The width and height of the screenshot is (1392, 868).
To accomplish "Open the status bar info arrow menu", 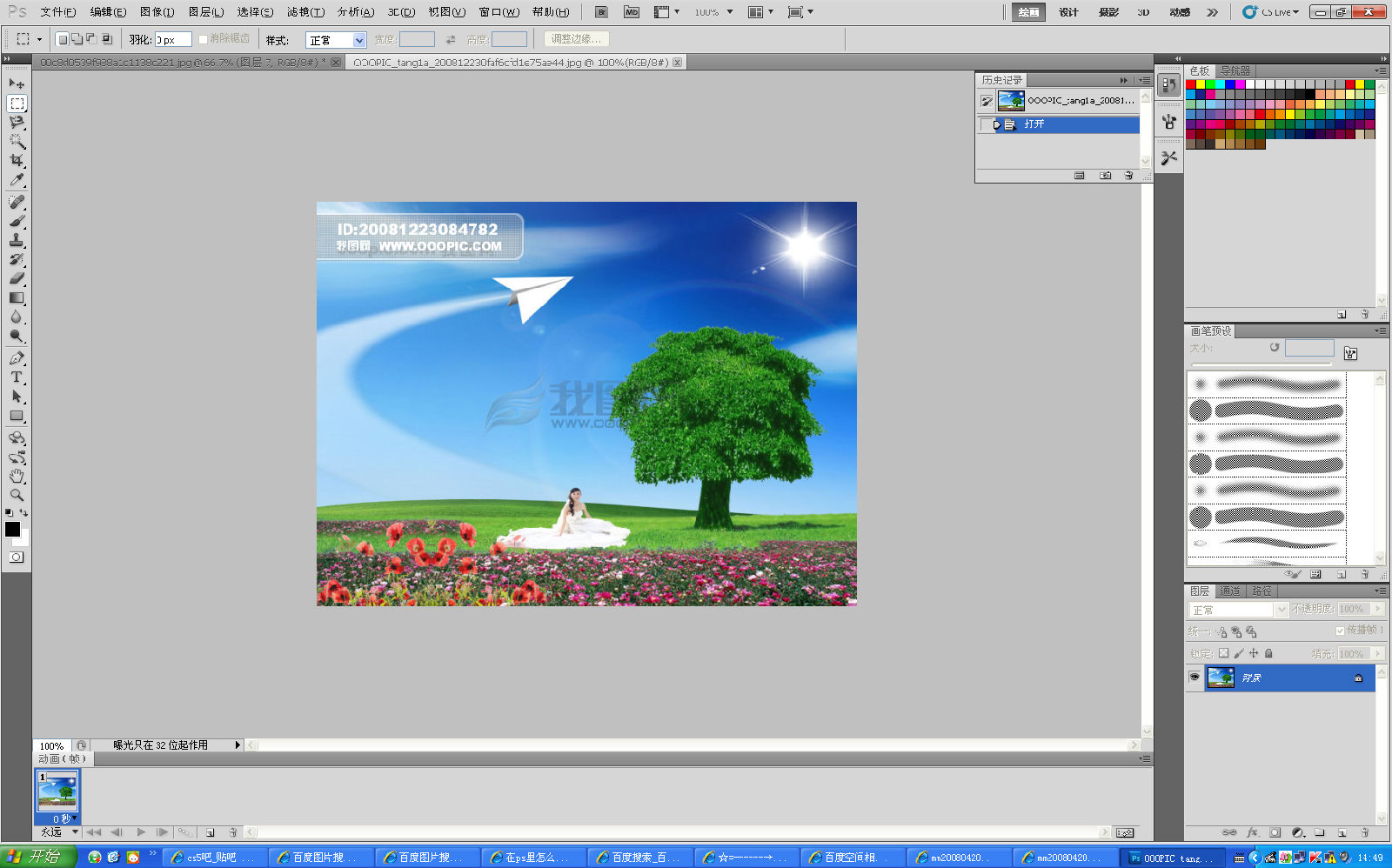I will pyautogui.click(x=238, y=745).
